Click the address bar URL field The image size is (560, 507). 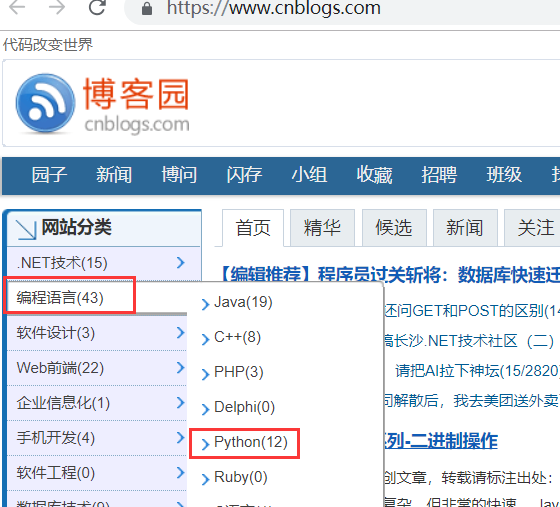(343, 9)
